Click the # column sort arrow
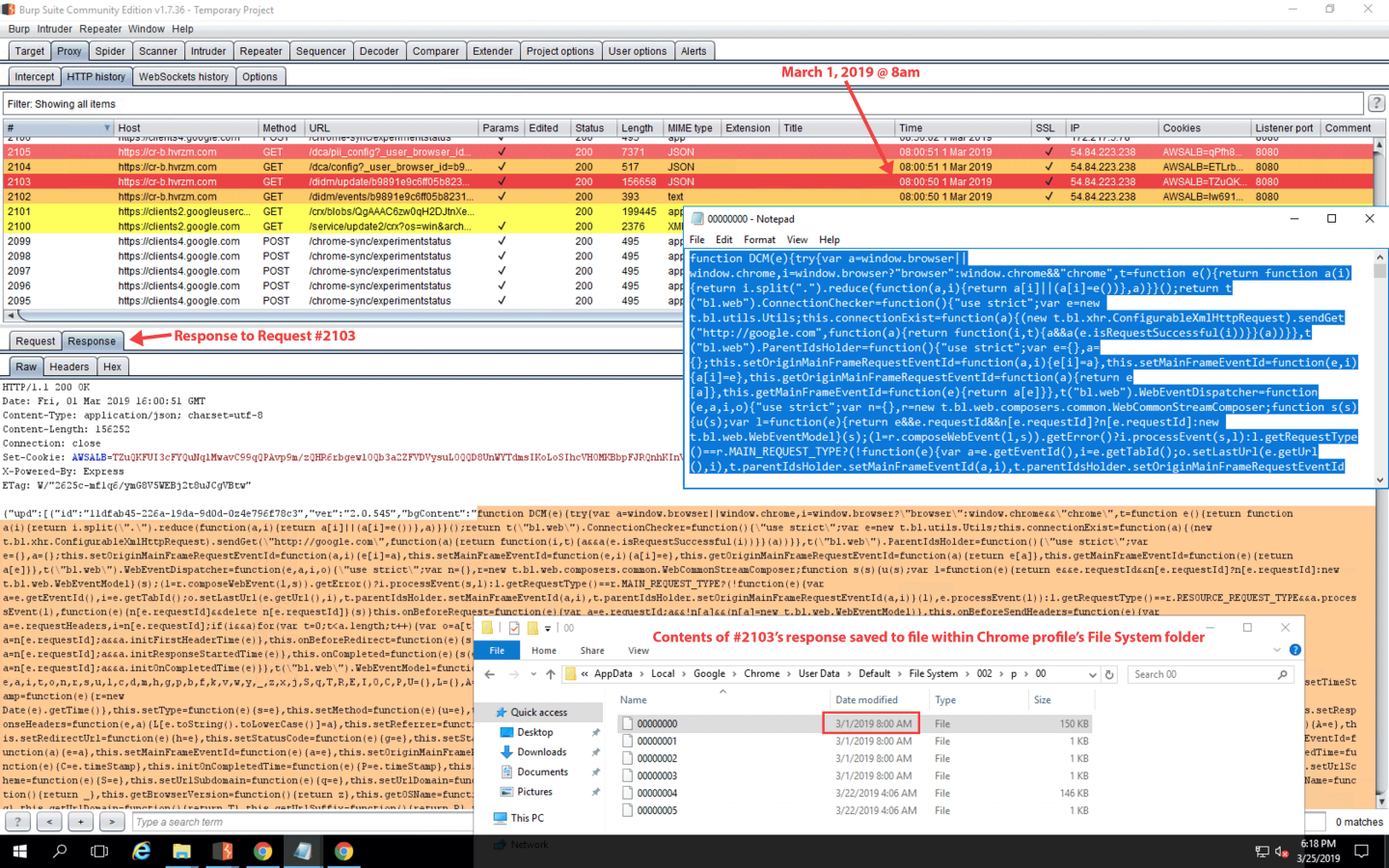 [107, 128]
